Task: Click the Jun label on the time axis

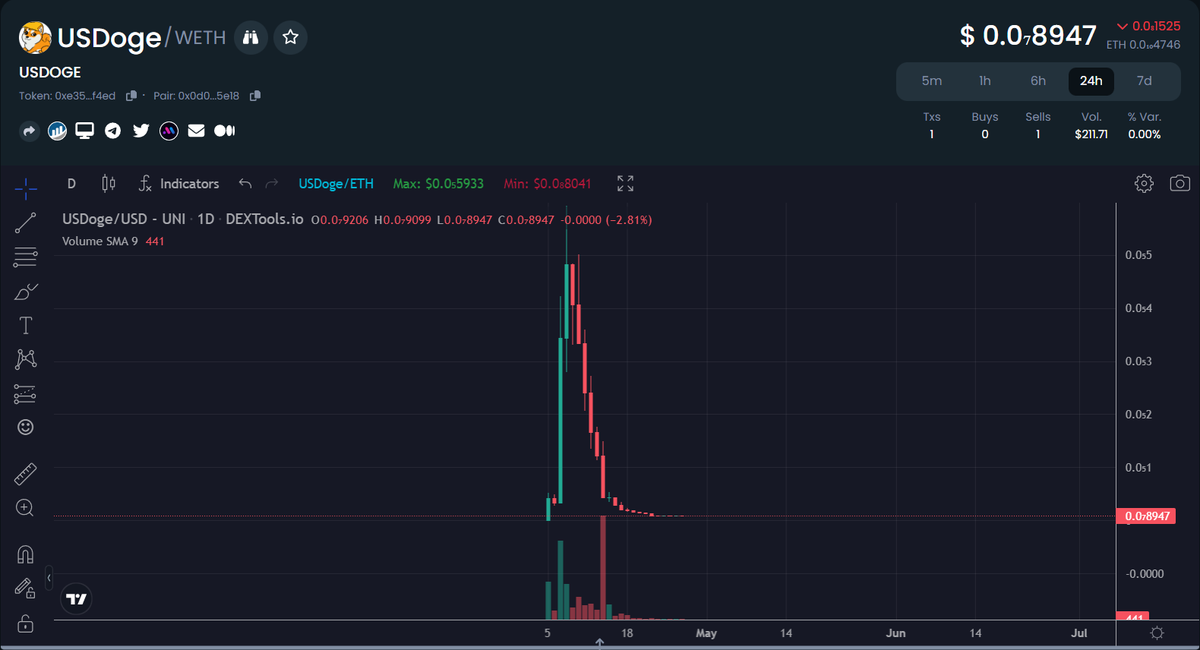Action: 896,633
